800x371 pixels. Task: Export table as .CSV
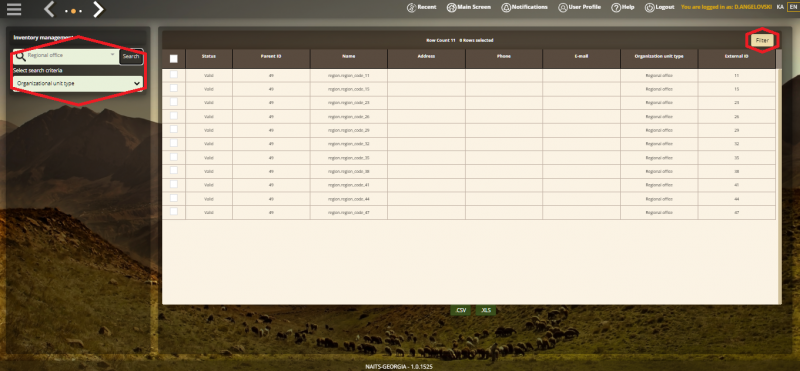(x=461, y=310)
